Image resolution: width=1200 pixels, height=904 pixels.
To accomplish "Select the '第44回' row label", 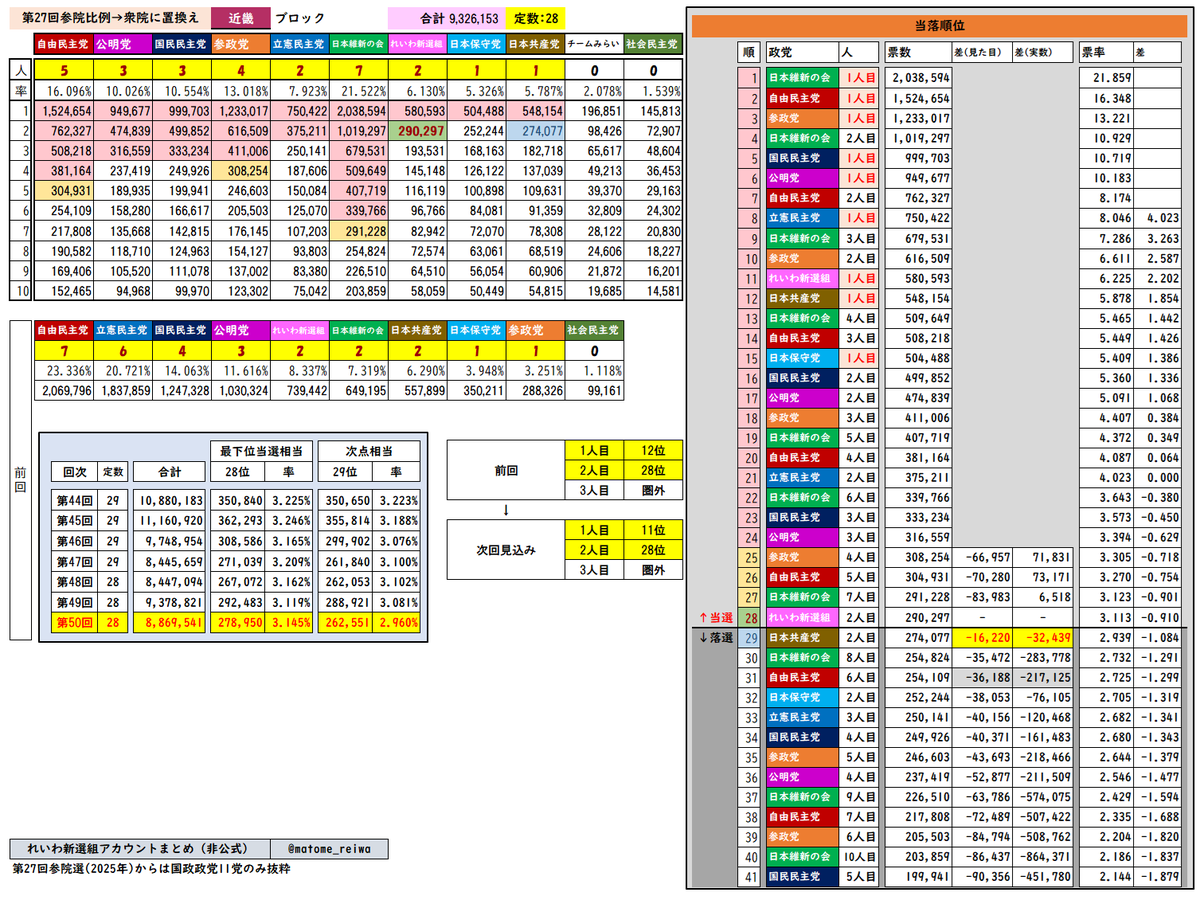I will click(x=75, y=498).
